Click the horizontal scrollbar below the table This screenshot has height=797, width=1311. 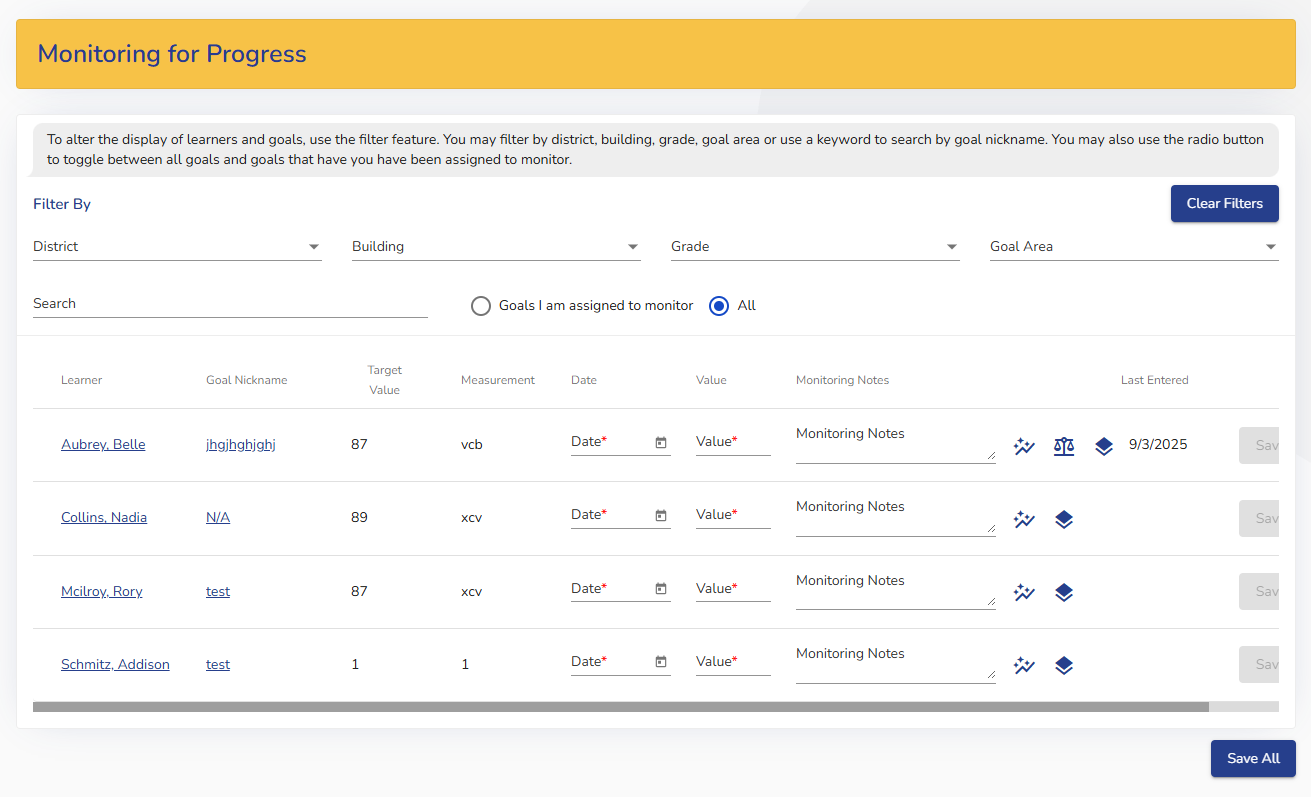pyautogui.click(x=620, y=706)
